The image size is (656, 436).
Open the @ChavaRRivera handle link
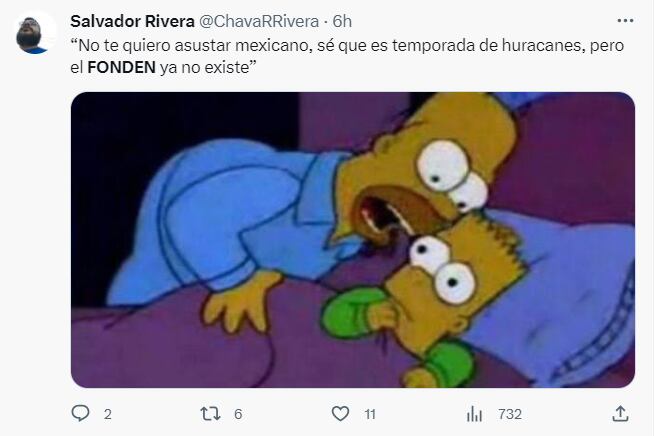[x=259, y=21]
